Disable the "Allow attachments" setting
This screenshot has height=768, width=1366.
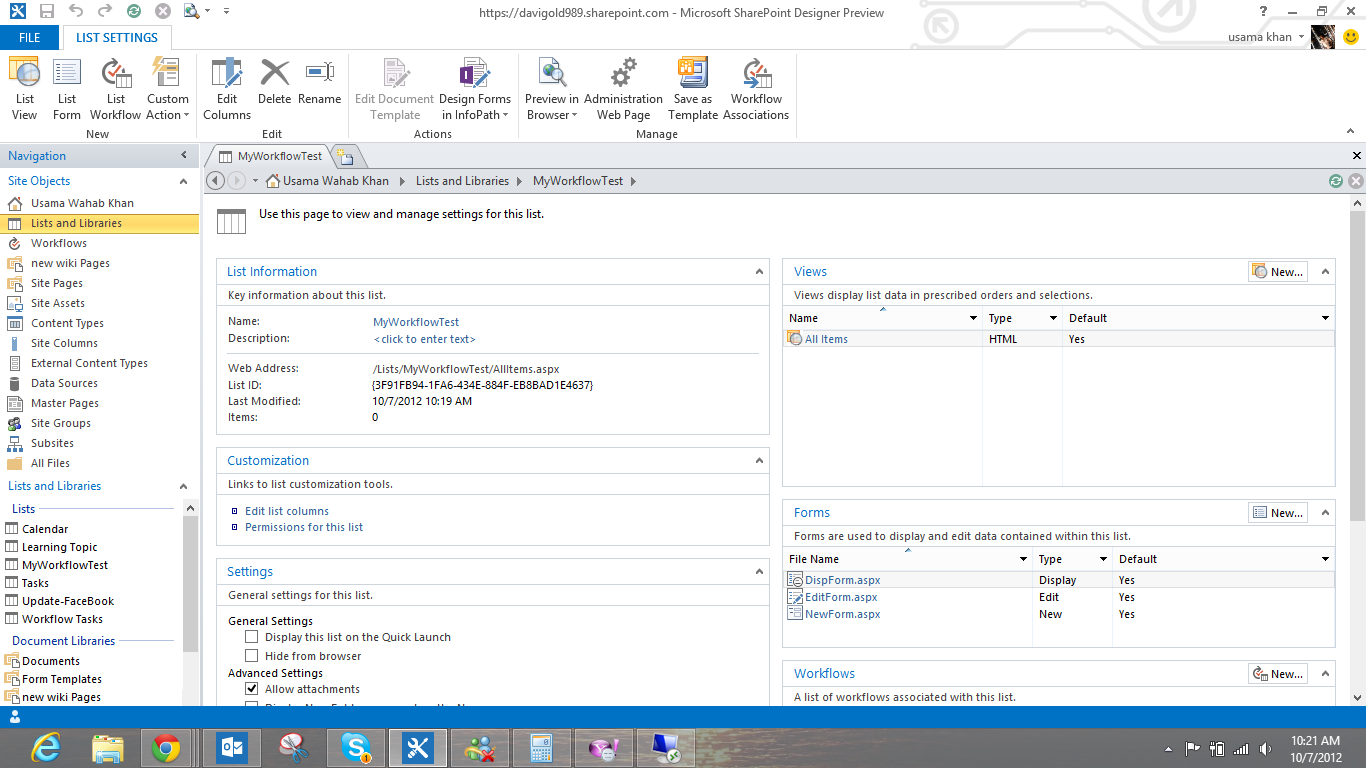tap(251, 688)
